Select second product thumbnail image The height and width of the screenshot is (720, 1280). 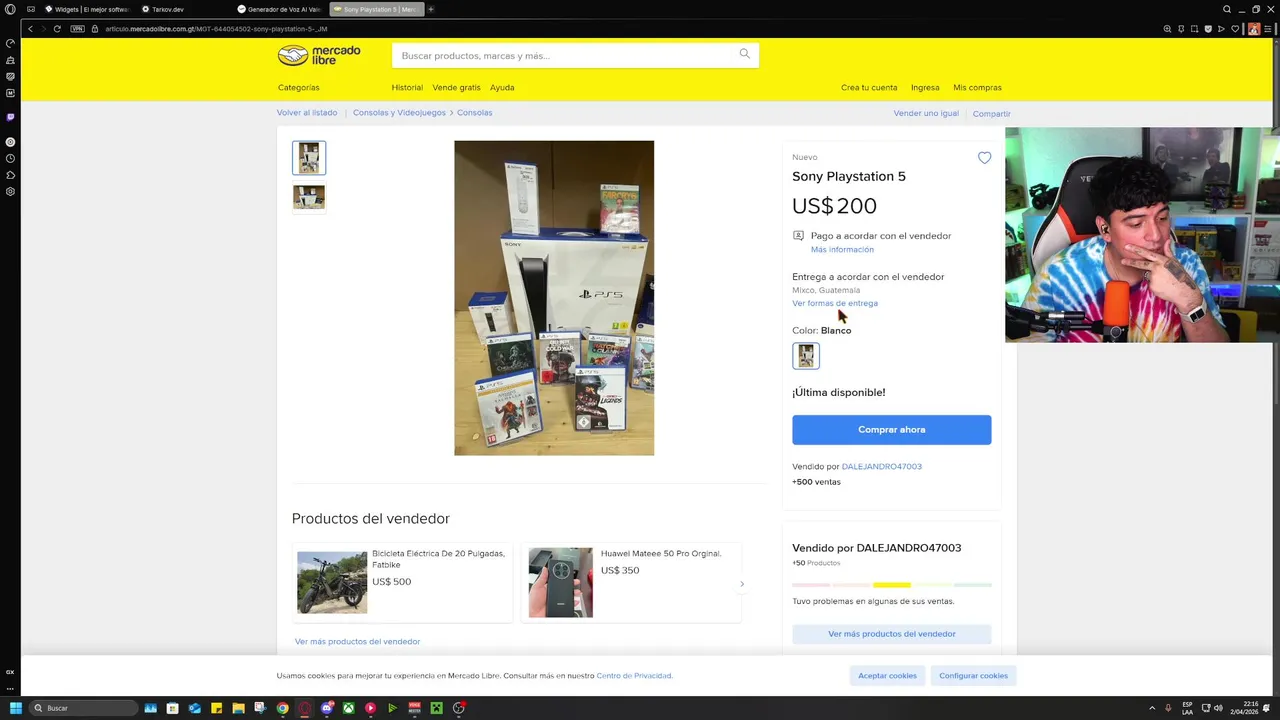(309, 197)
